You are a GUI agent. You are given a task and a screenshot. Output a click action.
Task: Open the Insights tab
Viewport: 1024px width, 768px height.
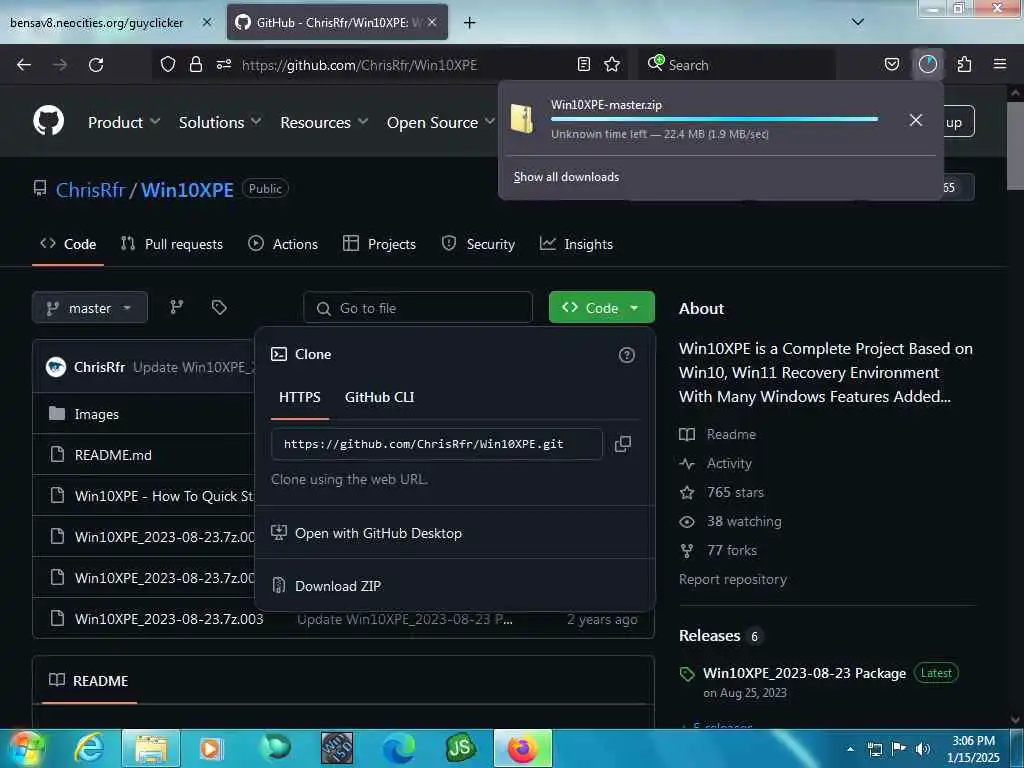pos(576,244)
